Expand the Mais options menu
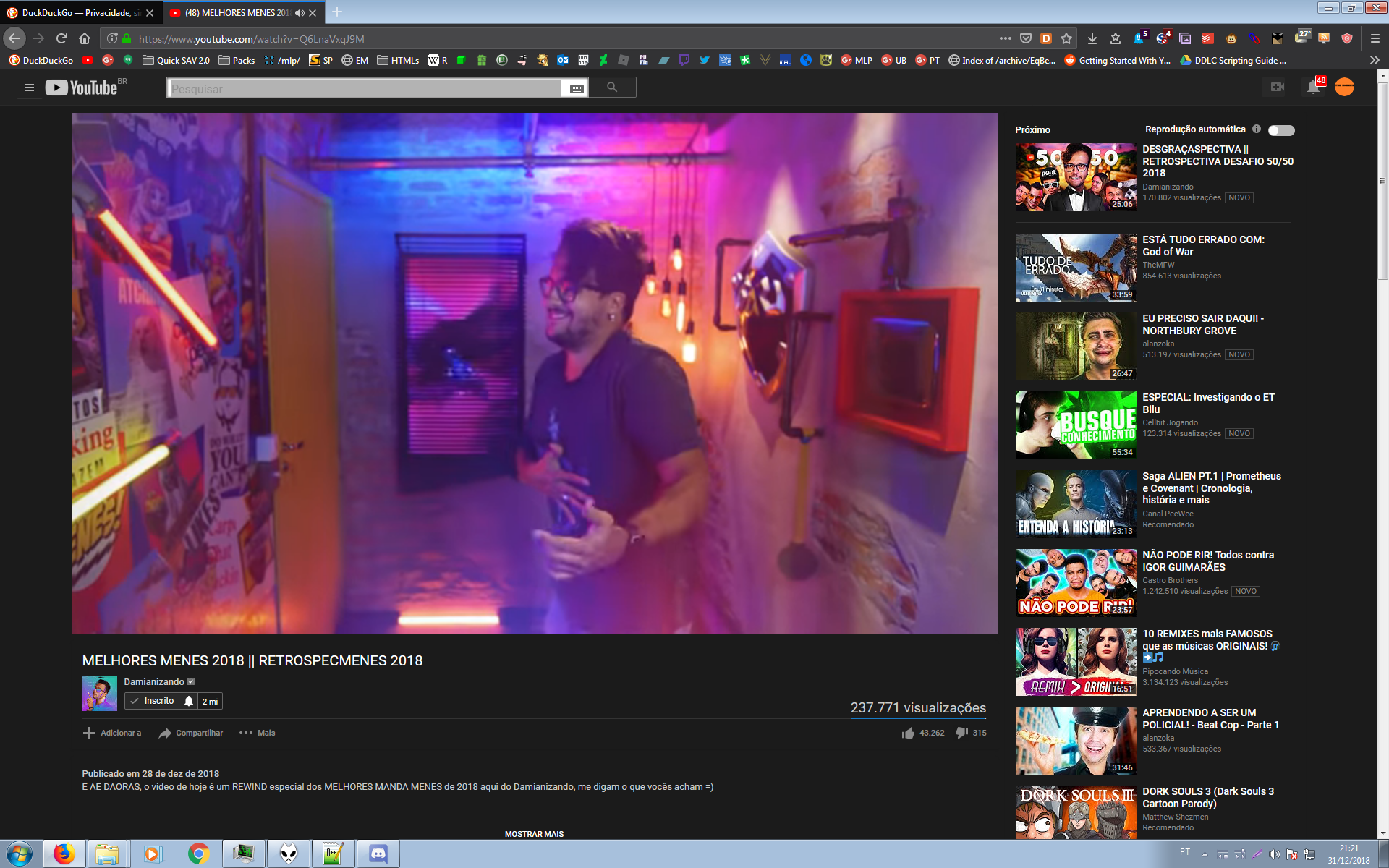The image size is (1389, 868). point(257,733)
